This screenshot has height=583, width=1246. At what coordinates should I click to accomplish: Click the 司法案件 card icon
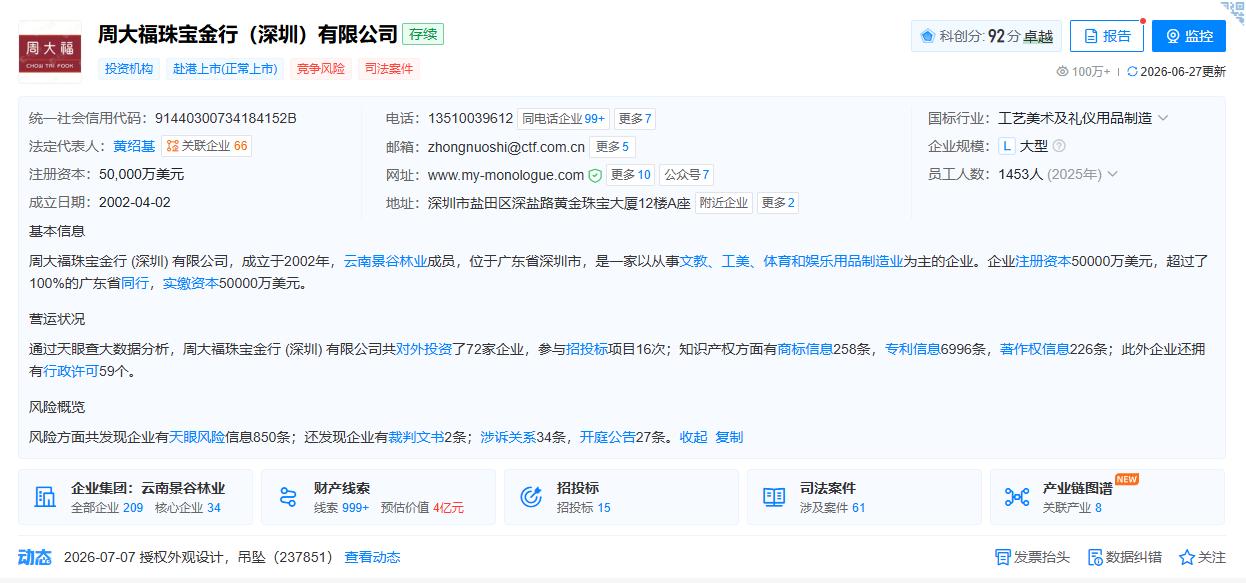(x=774, y=497)
